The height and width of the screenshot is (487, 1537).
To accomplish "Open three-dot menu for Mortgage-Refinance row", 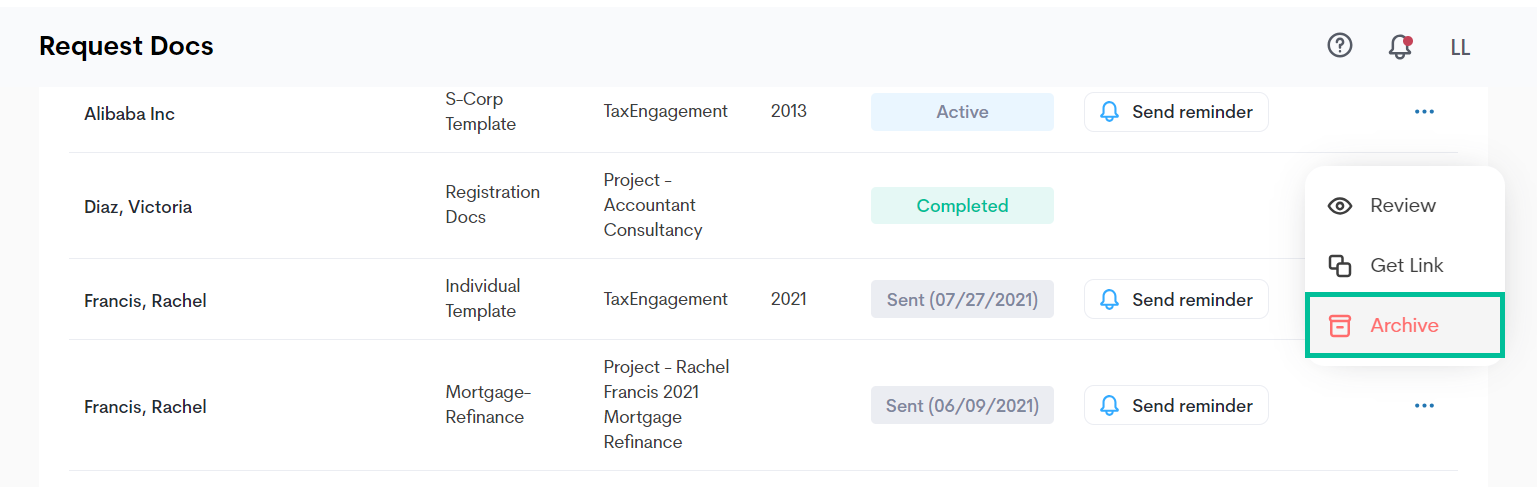I will coord(1424,406).
